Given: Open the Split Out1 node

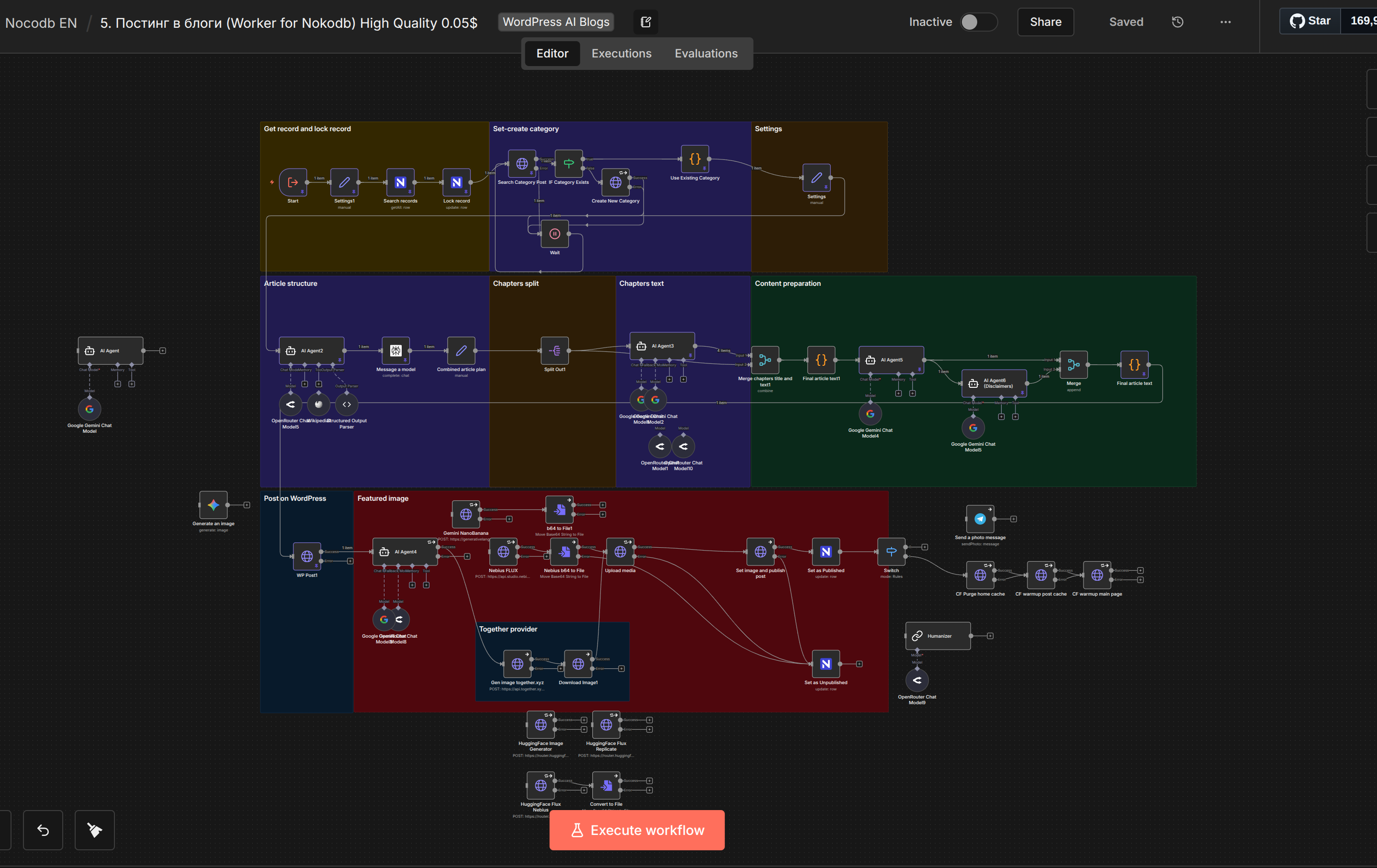Looking at the screenshot, I should tap(555, 350).
